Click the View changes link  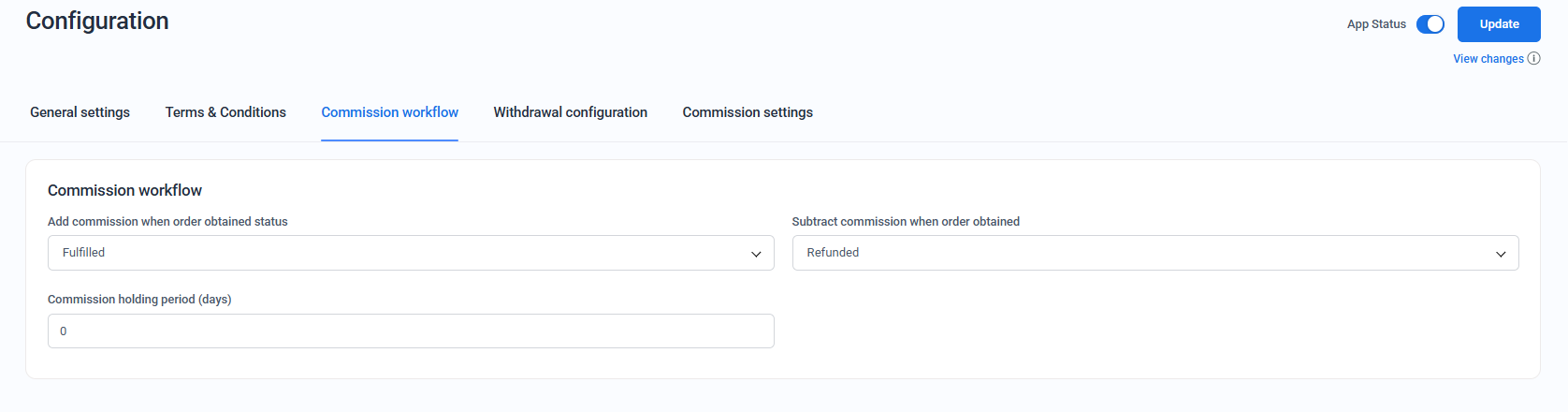click(x=1488, y=59)
